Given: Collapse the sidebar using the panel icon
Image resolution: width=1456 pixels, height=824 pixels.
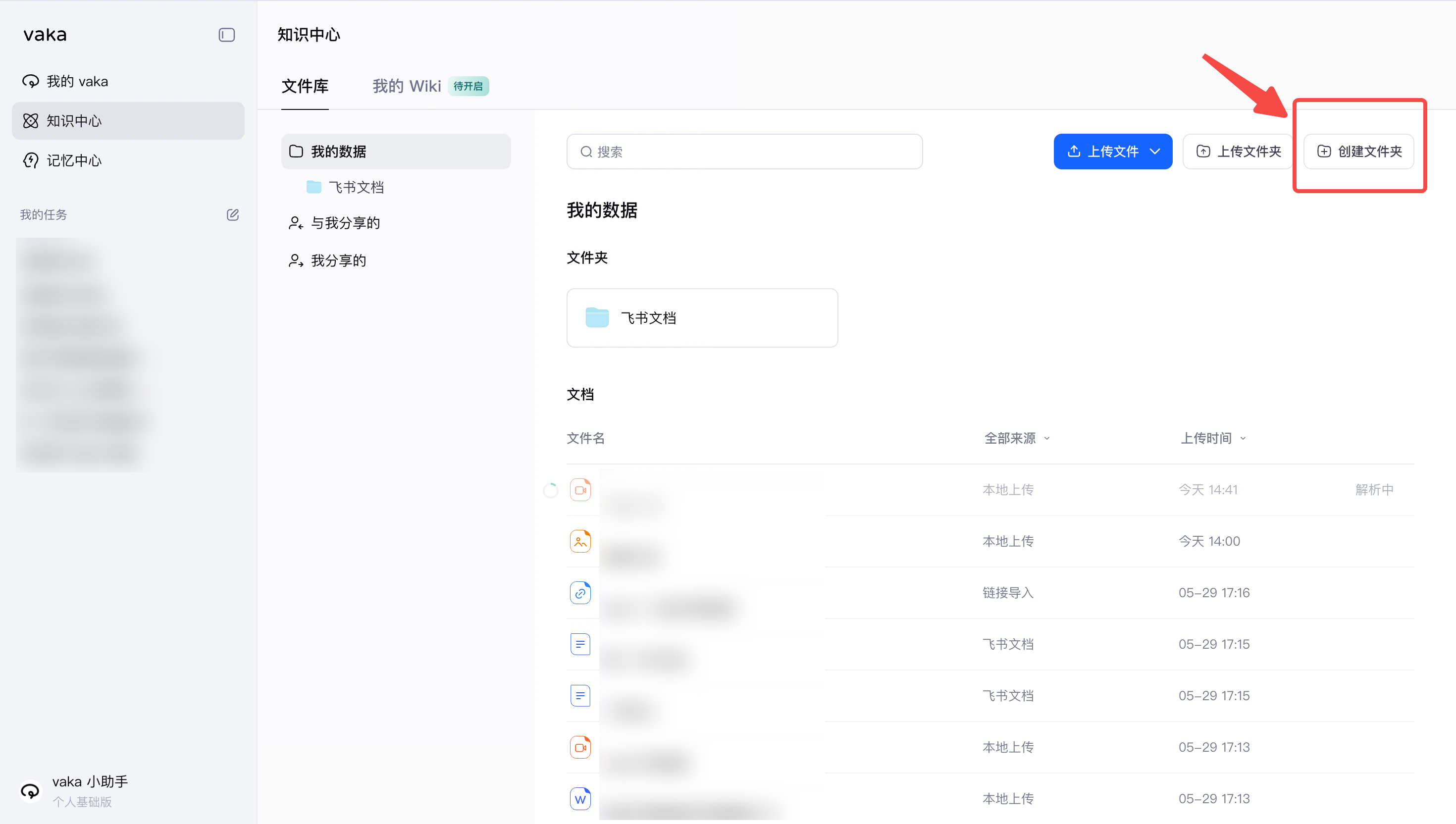Looking at the screenshot, I should [x=226, y=35].
